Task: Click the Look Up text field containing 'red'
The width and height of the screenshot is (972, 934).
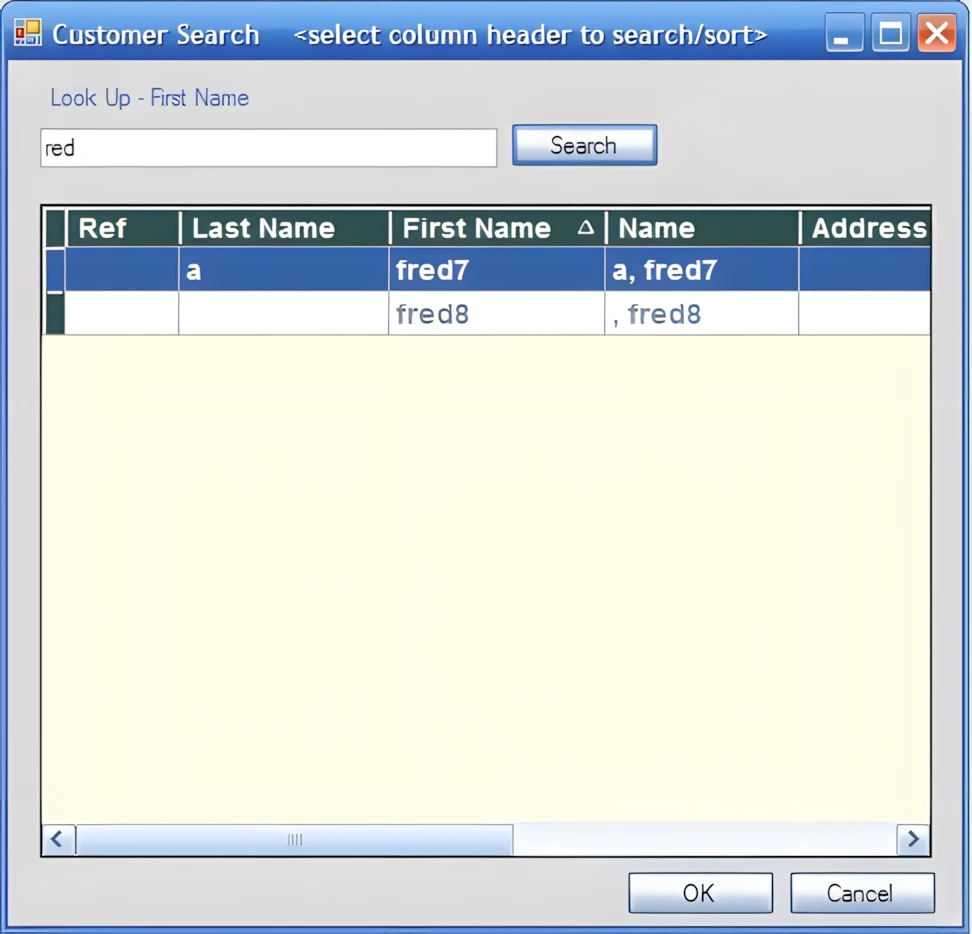Action: point(268,148)
